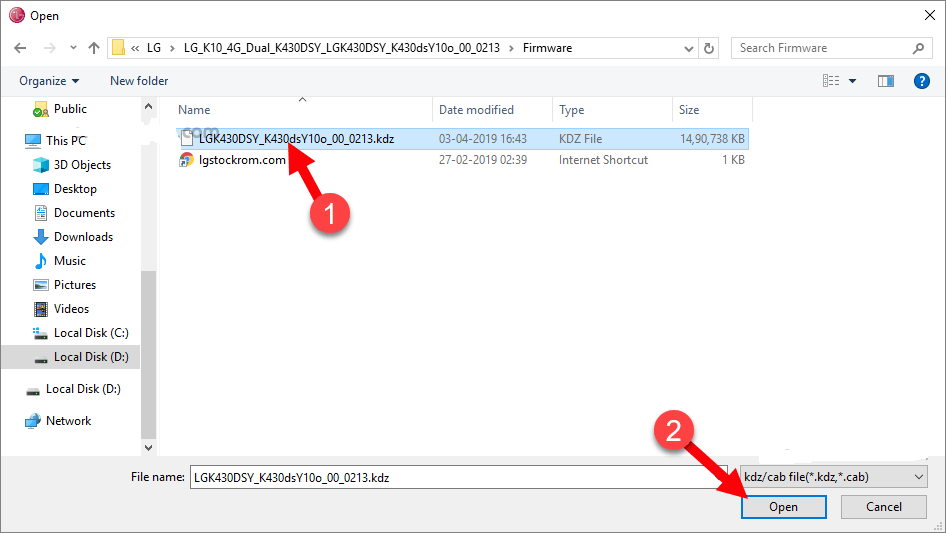Open the Help question mark icon

pyautogui.click(x=921, y=81)
